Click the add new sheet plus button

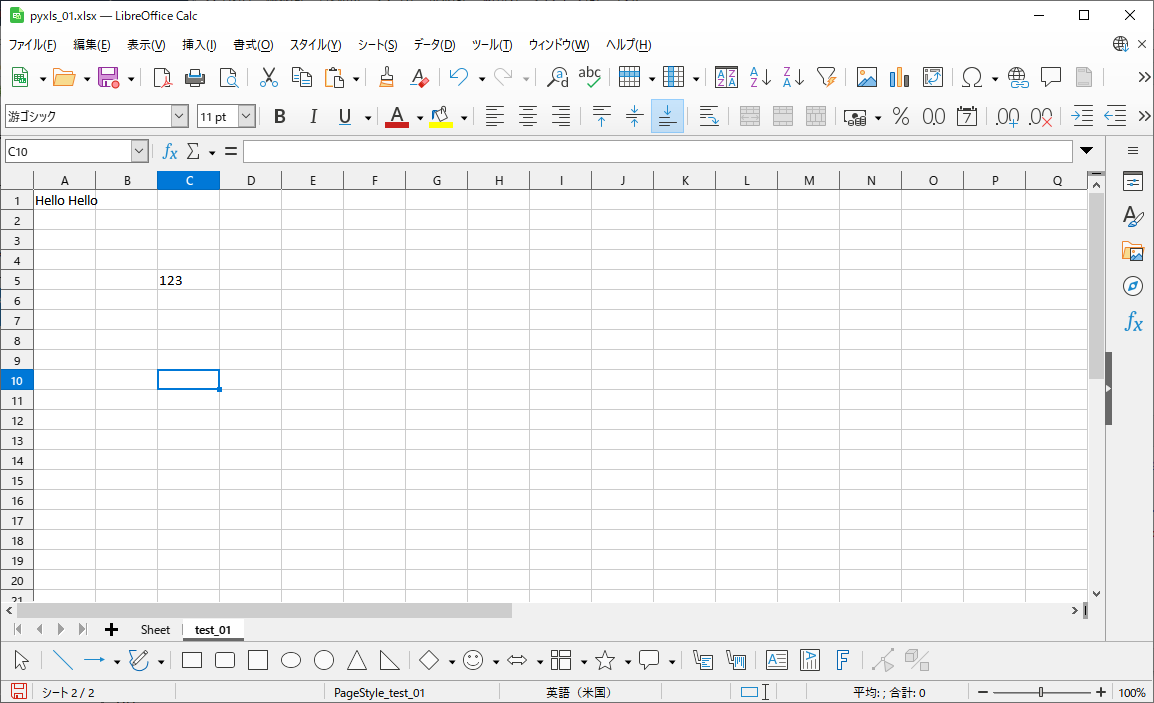tap(111, 630)
